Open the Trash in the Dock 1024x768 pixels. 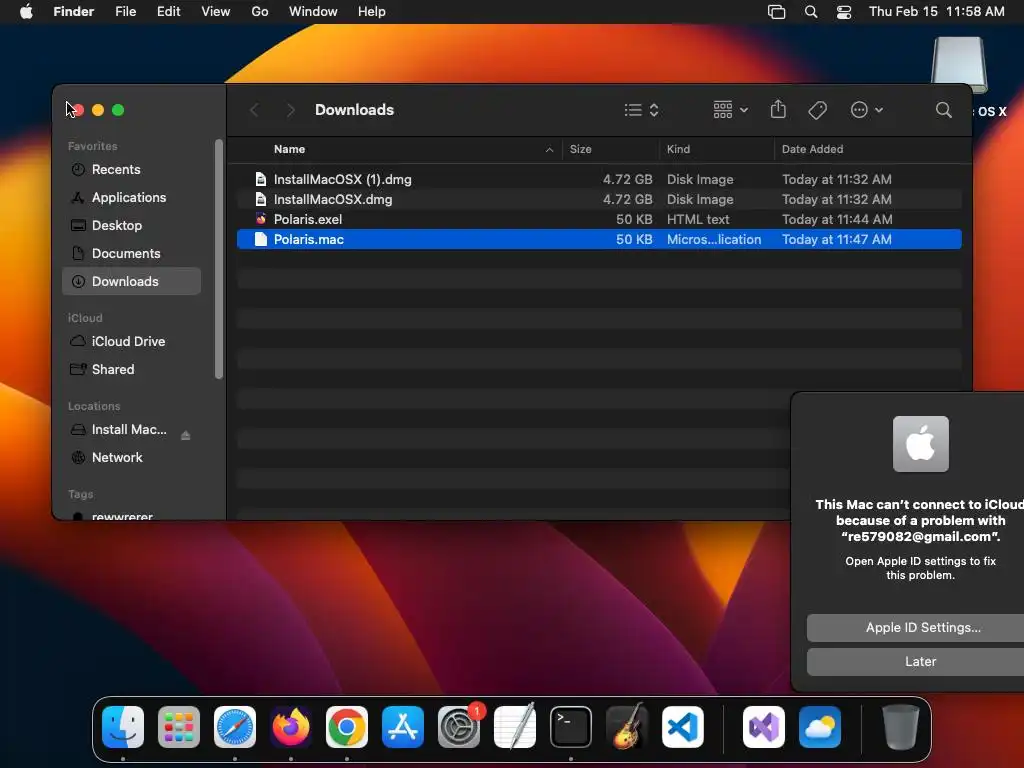901,727
